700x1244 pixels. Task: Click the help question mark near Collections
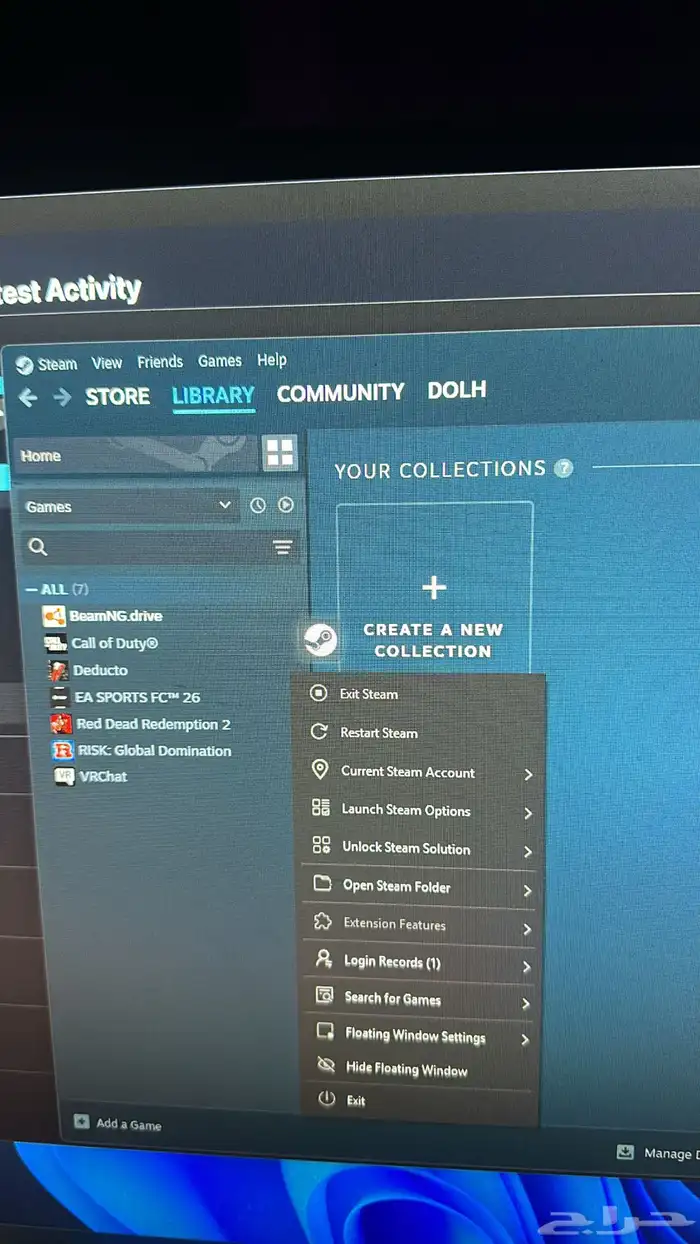(564, 468)
